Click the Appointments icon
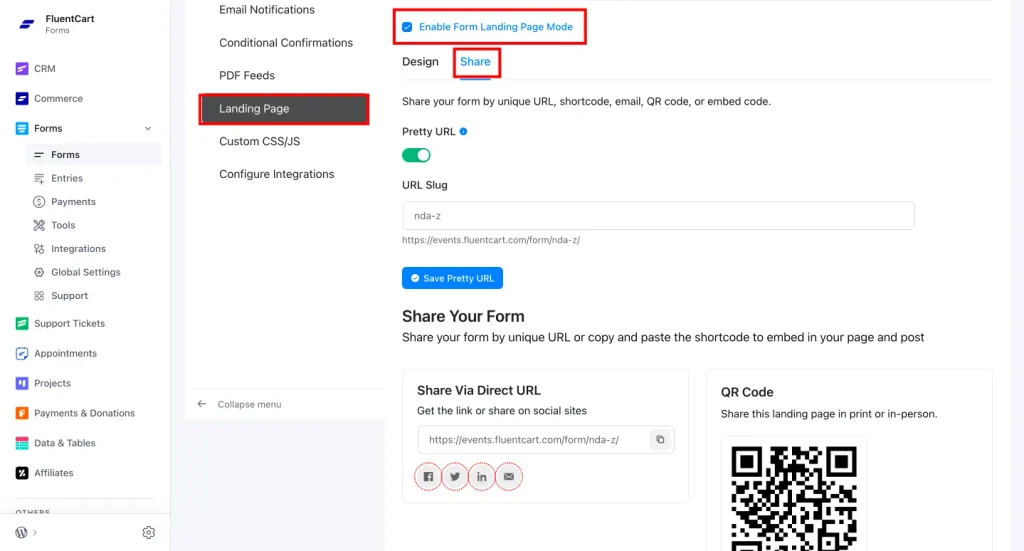 coord(22,353)
